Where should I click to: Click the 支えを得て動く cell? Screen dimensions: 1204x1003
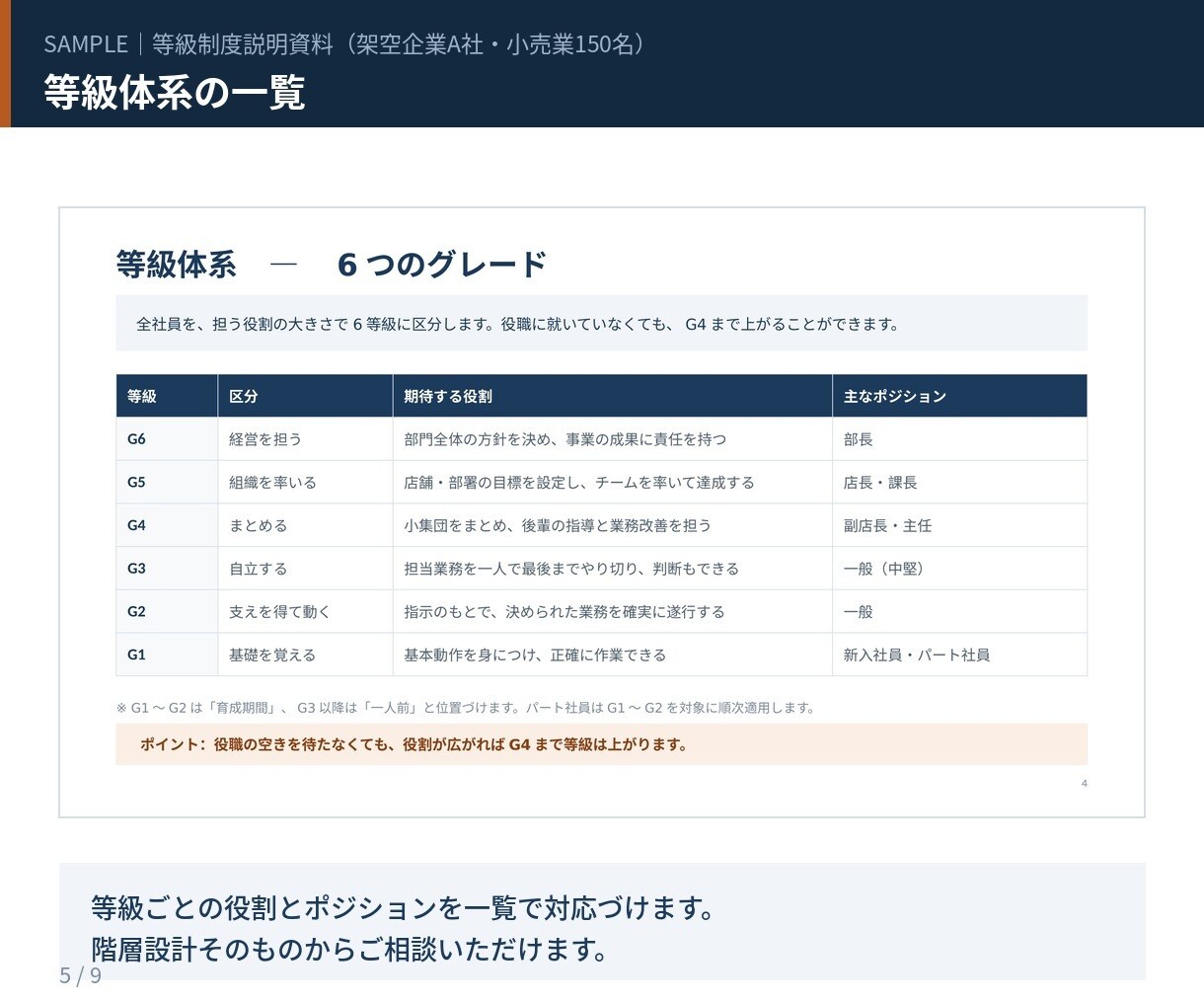305,611
